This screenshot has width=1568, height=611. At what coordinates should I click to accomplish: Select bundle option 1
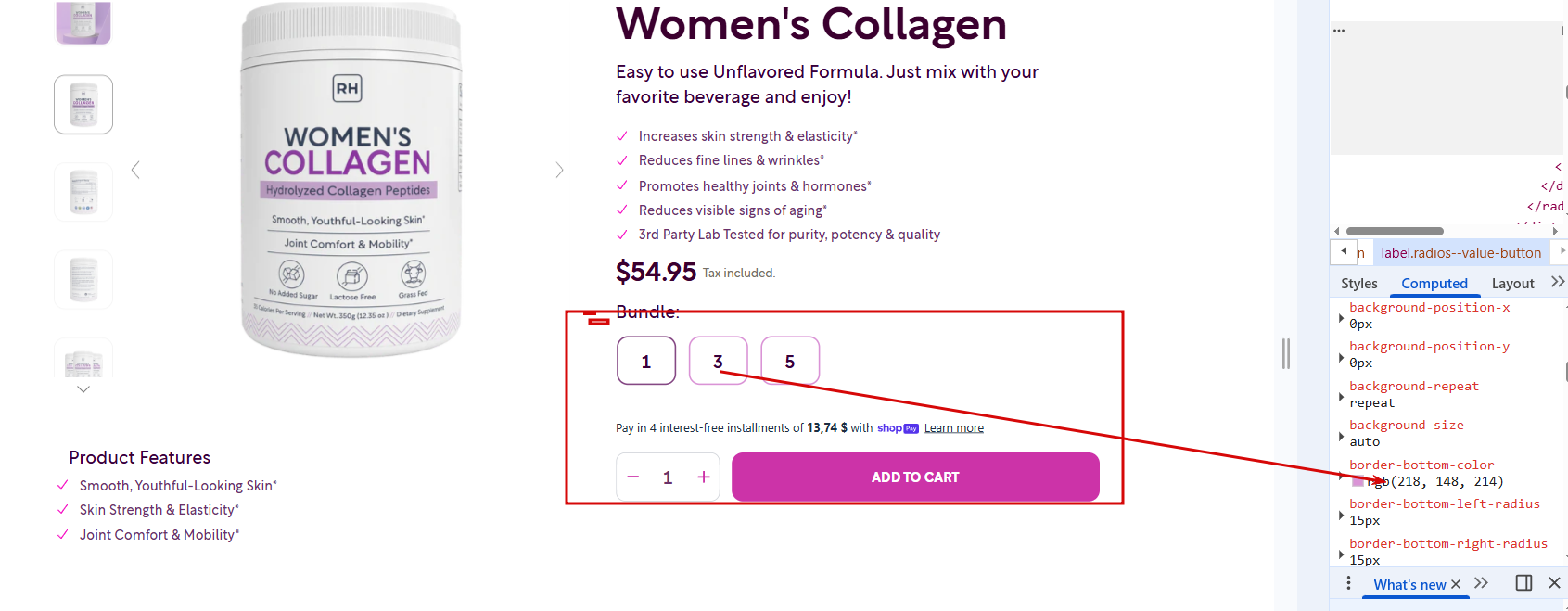point(646,362)
